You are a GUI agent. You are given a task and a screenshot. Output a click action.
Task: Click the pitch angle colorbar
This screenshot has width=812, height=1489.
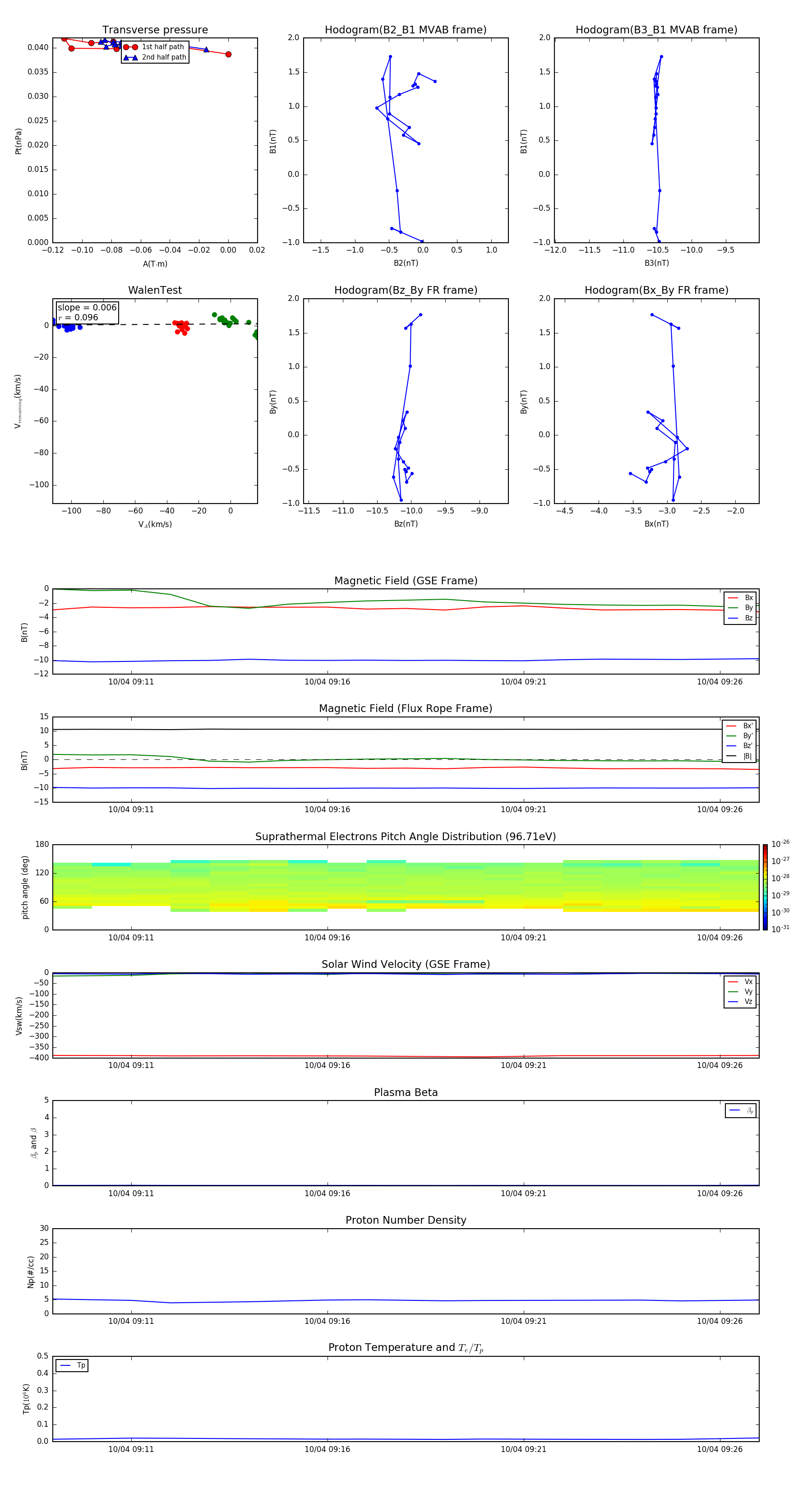pyautogui.click(x=765, y=887)
